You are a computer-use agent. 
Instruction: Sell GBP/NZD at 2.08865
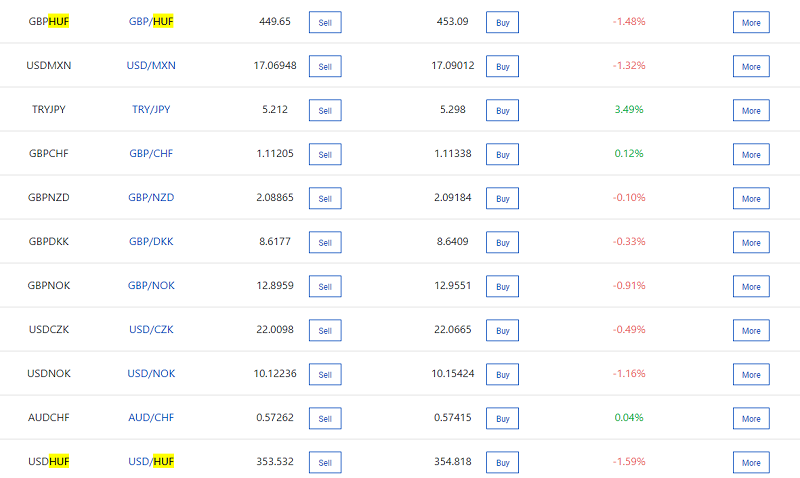(x=325, y=198)
